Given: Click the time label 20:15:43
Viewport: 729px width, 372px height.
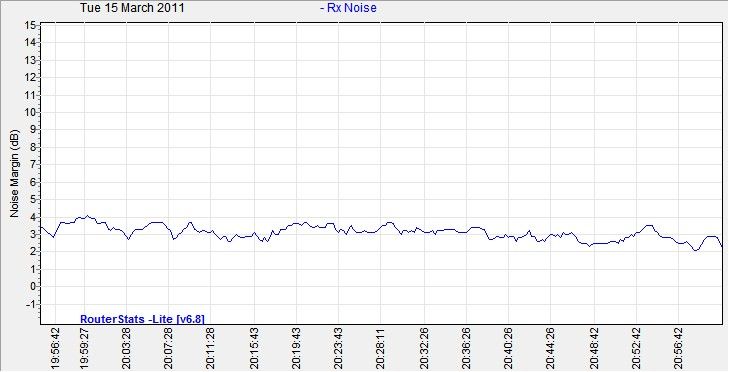Looking at the screenshot, I should click(255, 348).
